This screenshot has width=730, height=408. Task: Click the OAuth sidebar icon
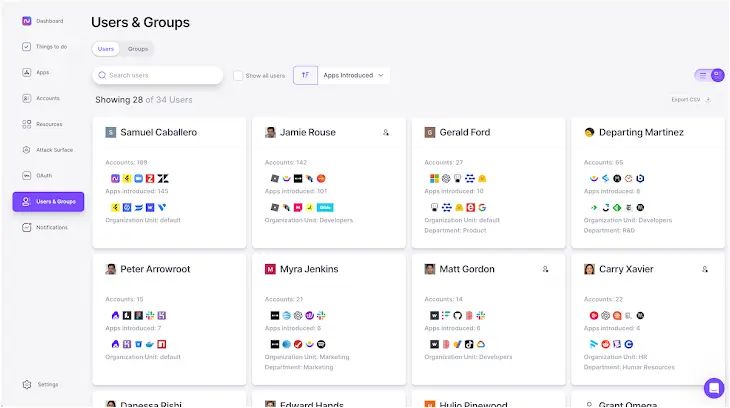click(x=27, y=176)
